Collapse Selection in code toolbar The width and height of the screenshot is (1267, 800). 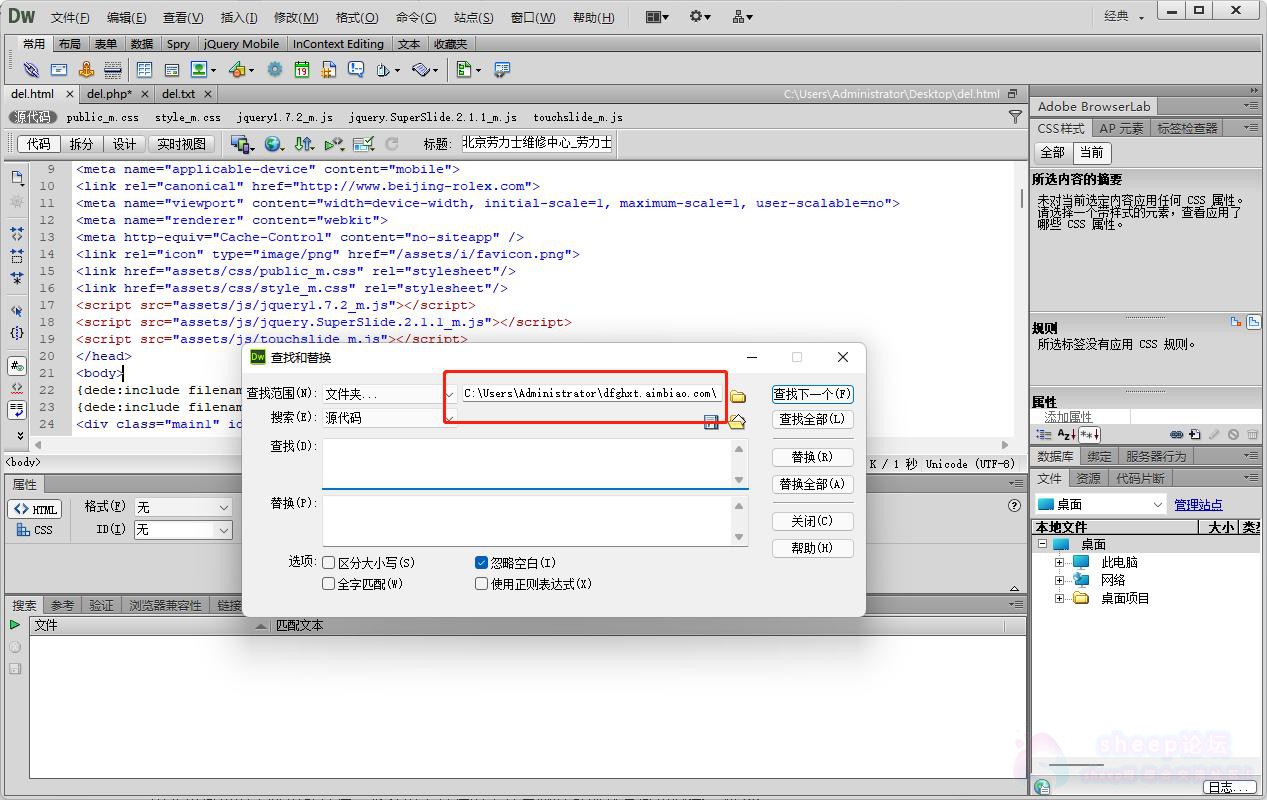17,254
